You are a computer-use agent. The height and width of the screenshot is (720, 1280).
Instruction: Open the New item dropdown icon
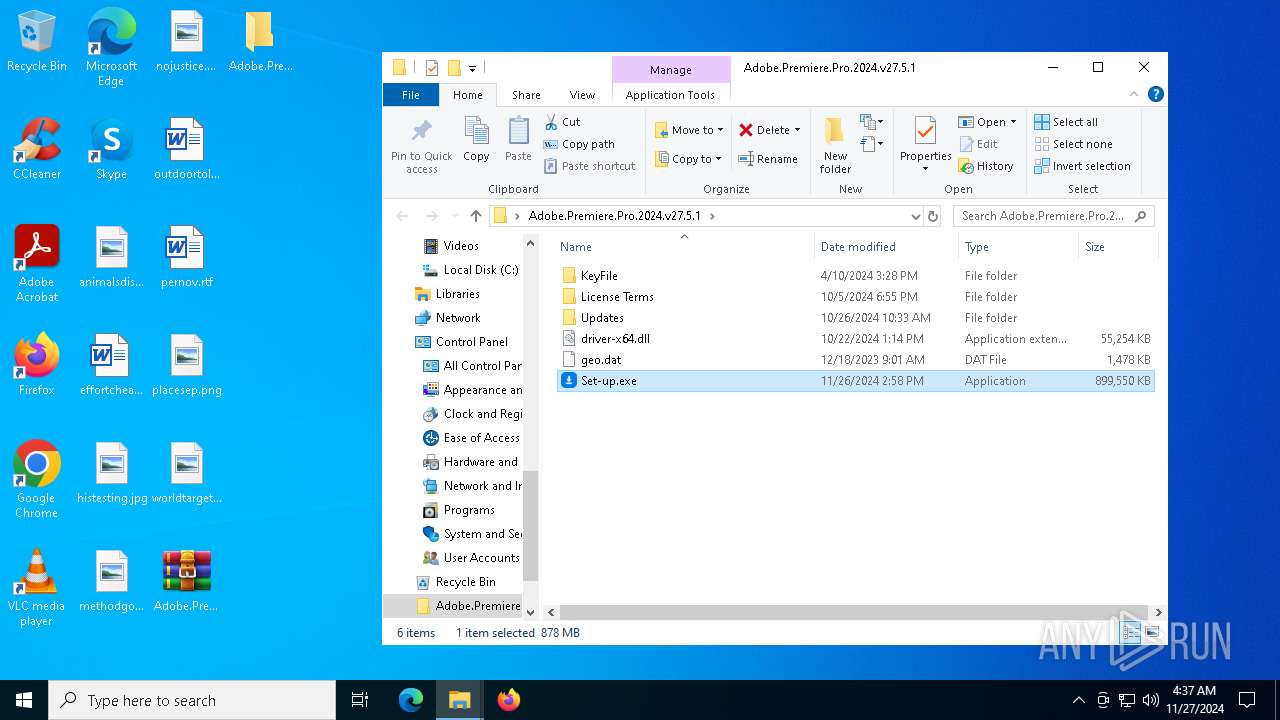coord(872,122)
